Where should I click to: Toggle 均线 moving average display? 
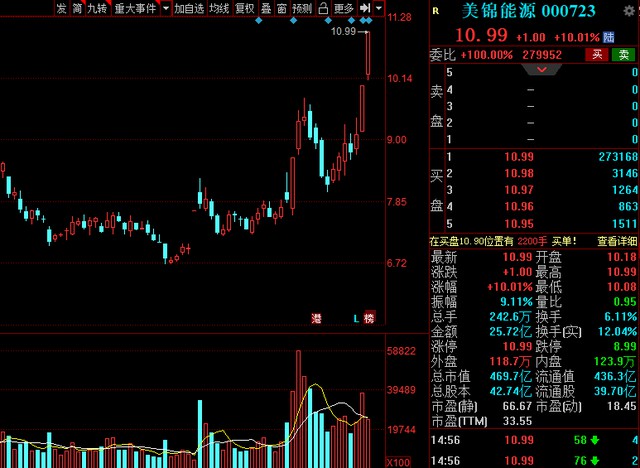pyautogui.click(x=218, y=8)
